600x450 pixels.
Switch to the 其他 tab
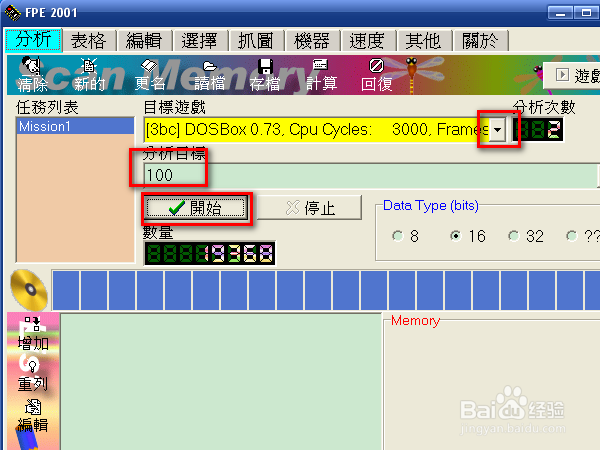(423, 41)
